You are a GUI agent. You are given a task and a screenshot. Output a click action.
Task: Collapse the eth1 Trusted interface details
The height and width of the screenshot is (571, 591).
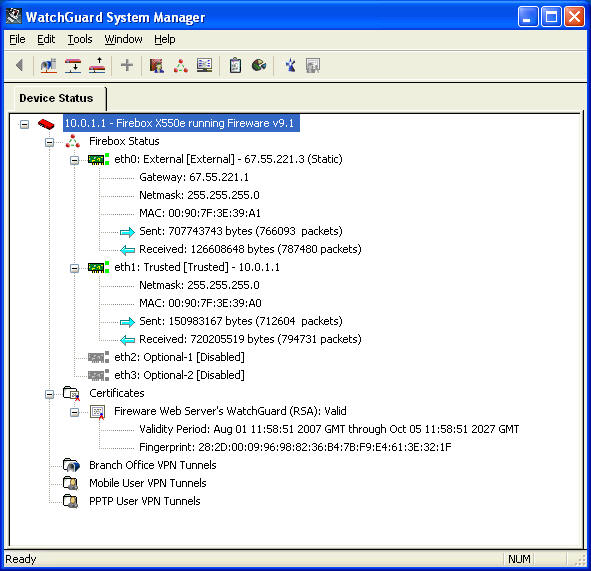pos(75,268)
